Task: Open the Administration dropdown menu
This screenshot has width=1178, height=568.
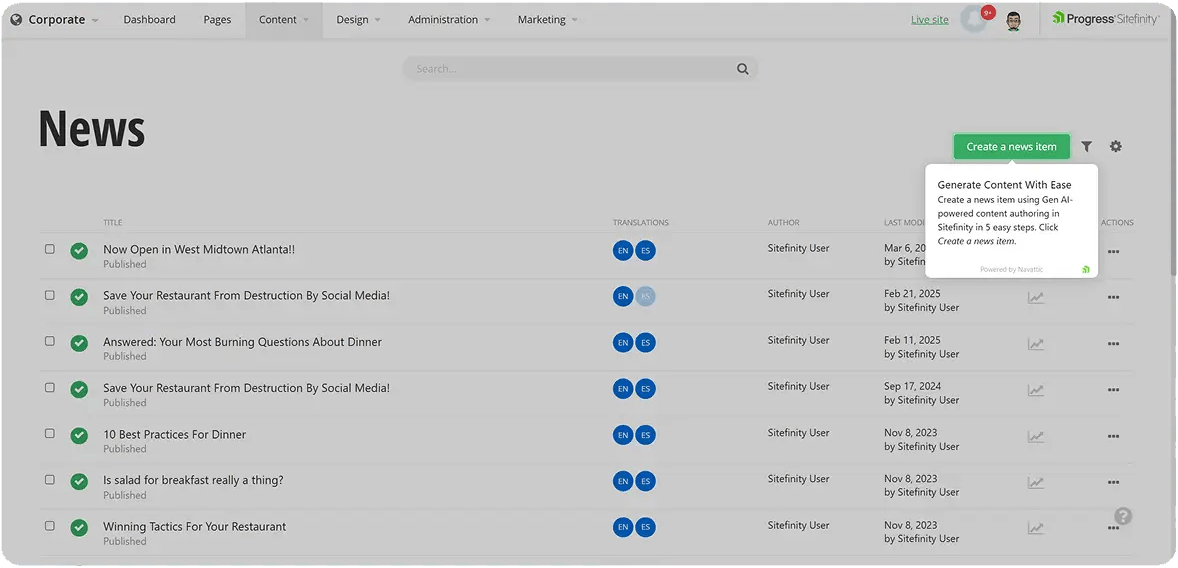Action: point(449,20)
